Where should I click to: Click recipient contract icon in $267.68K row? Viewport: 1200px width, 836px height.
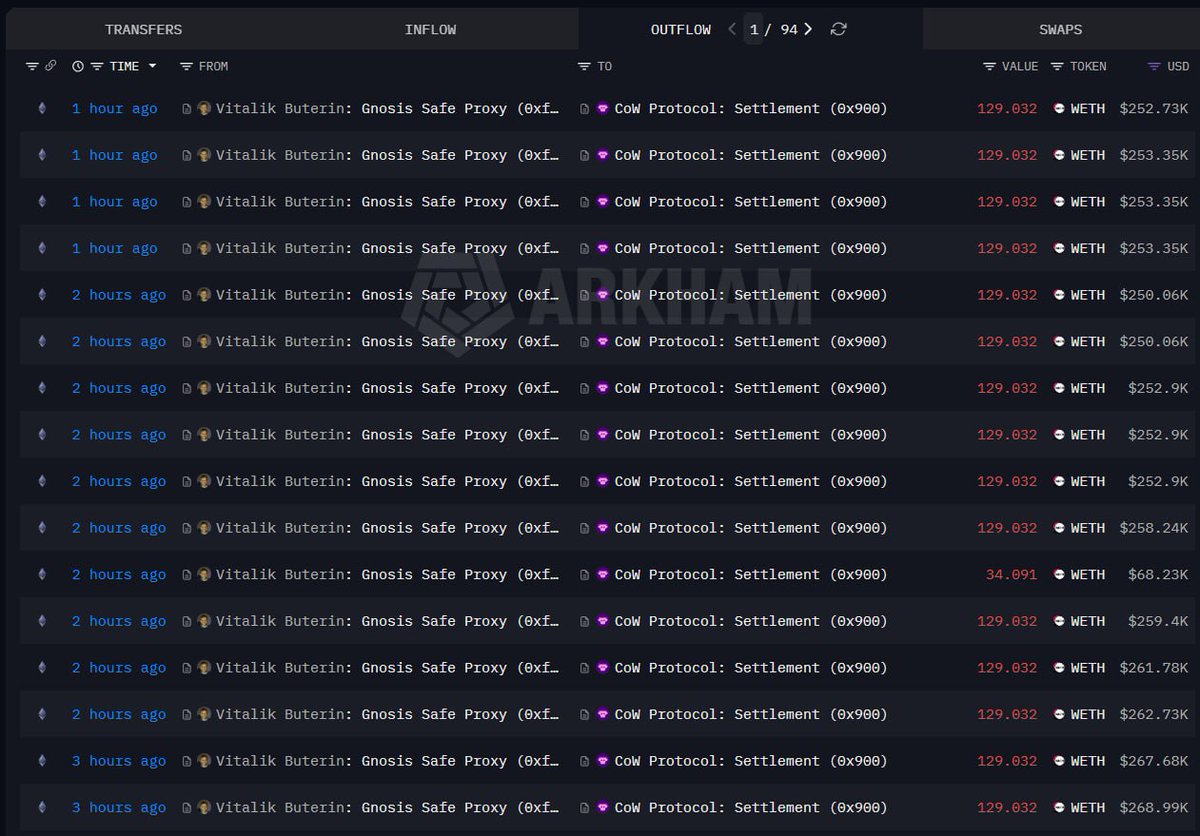click(x=585, y=761)
